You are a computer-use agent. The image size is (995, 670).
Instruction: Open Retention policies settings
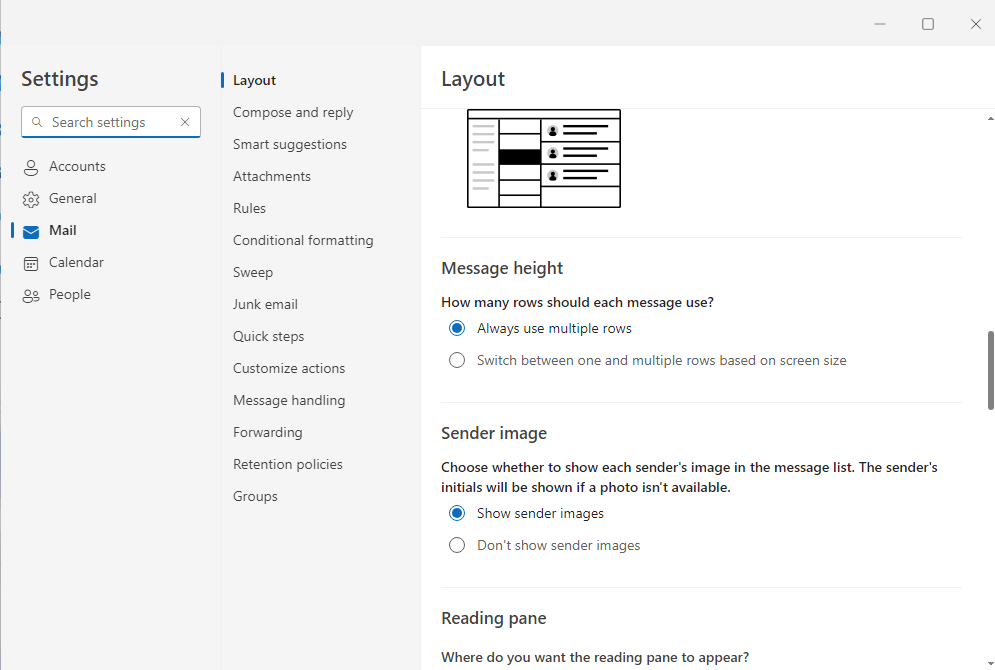(288, 464)
